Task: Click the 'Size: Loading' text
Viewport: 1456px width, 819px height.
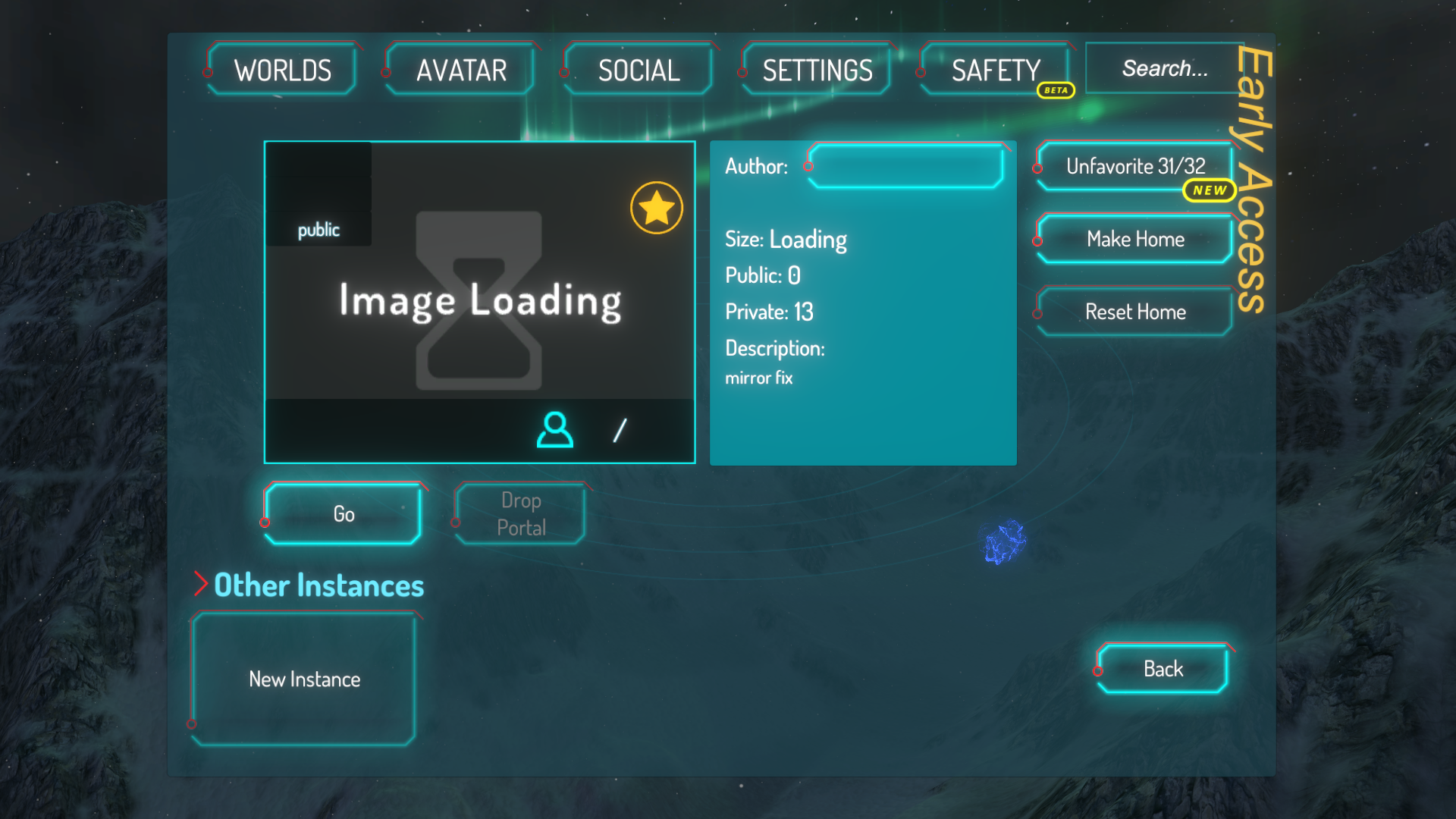Action: 786,240
